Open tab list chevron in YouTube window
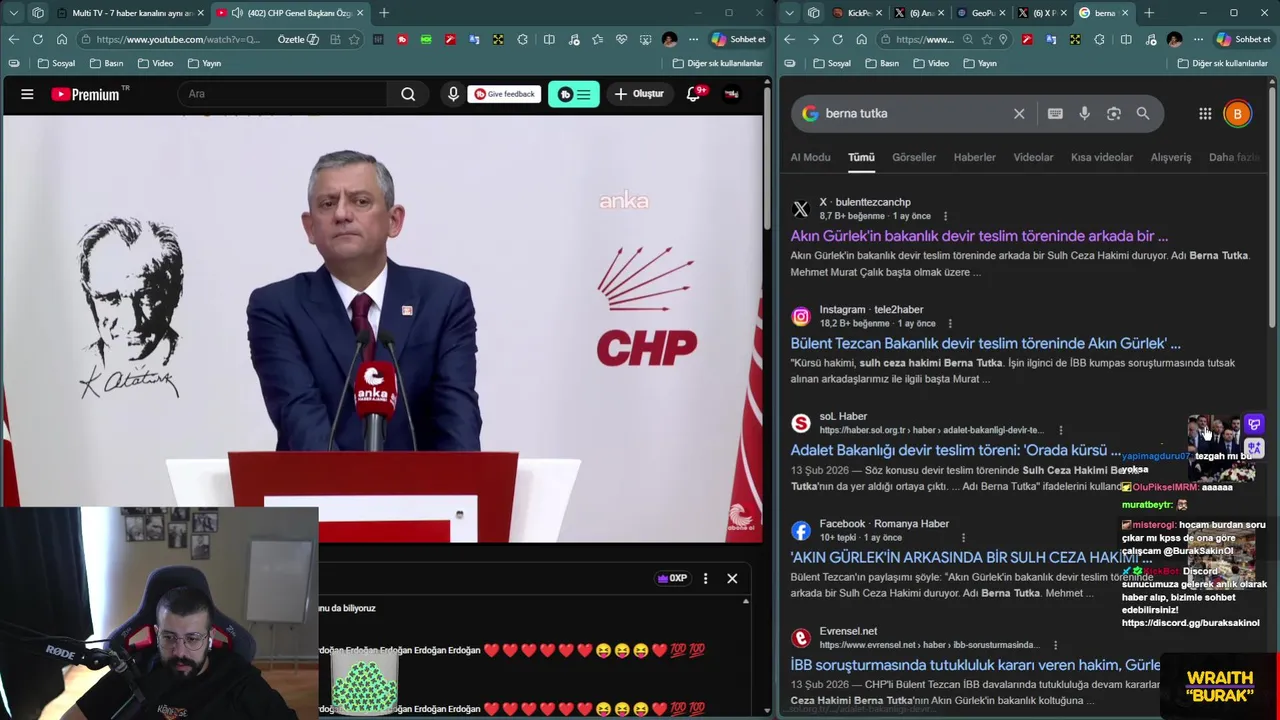The image size is (1280, 720). [14, 13]
